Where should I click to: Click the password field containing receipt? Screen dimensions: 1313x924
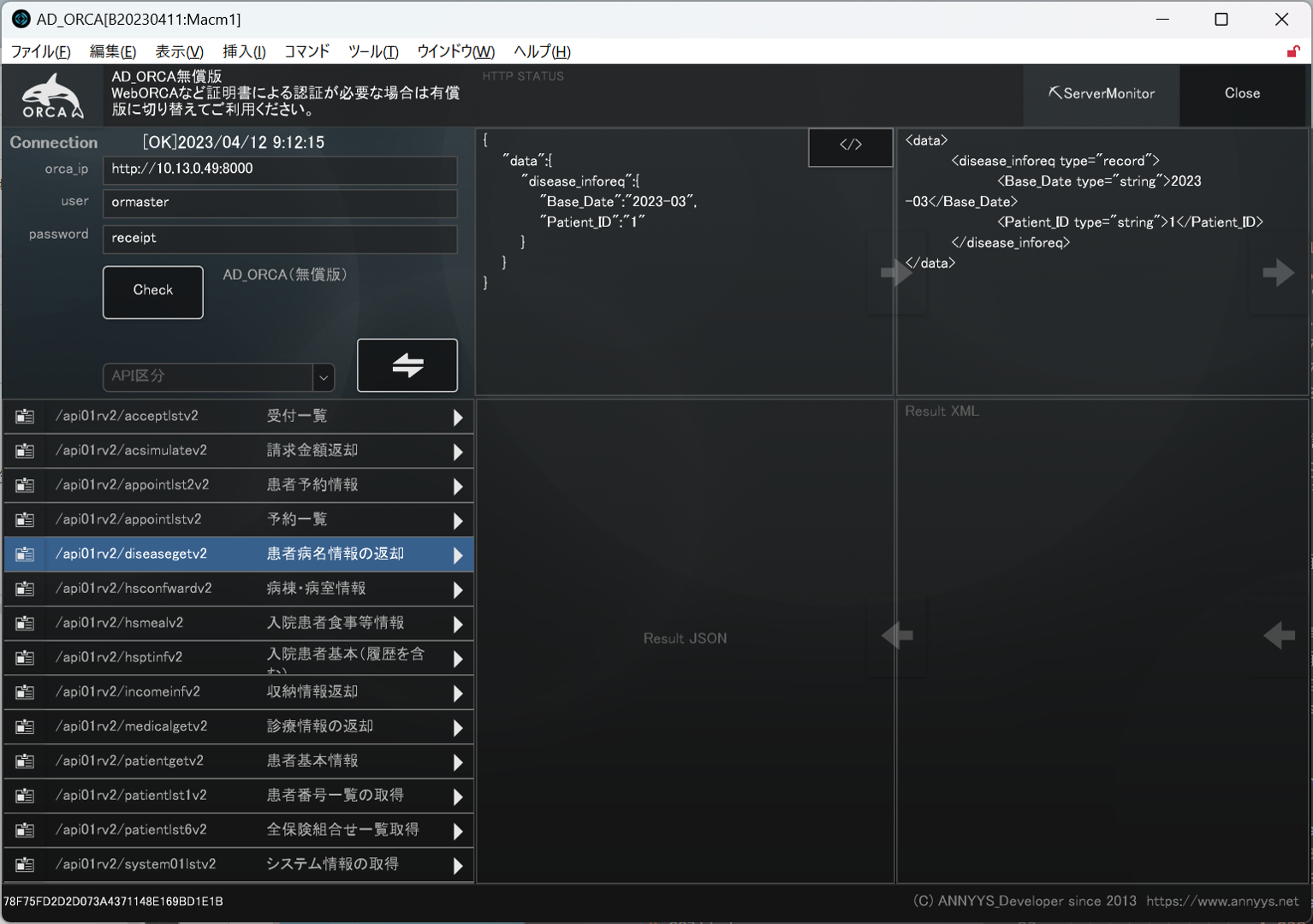tap(280, 239)
